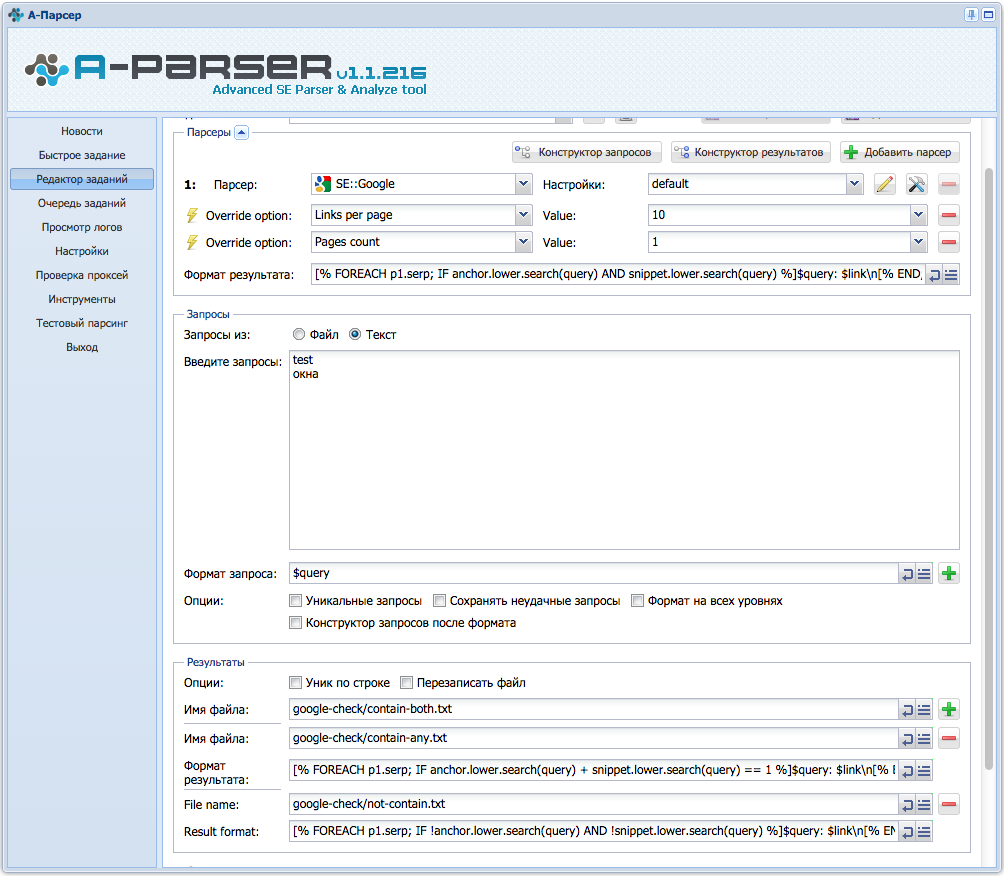Expand the default settings dropdown
The image size is (1004, 876).
(854, 184)
